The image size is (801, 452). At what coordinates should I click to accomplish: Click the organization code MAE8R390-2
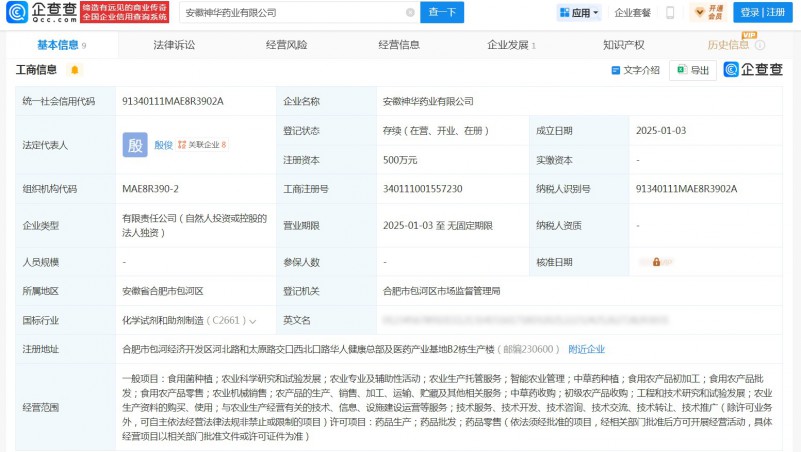tap(150, 189)
